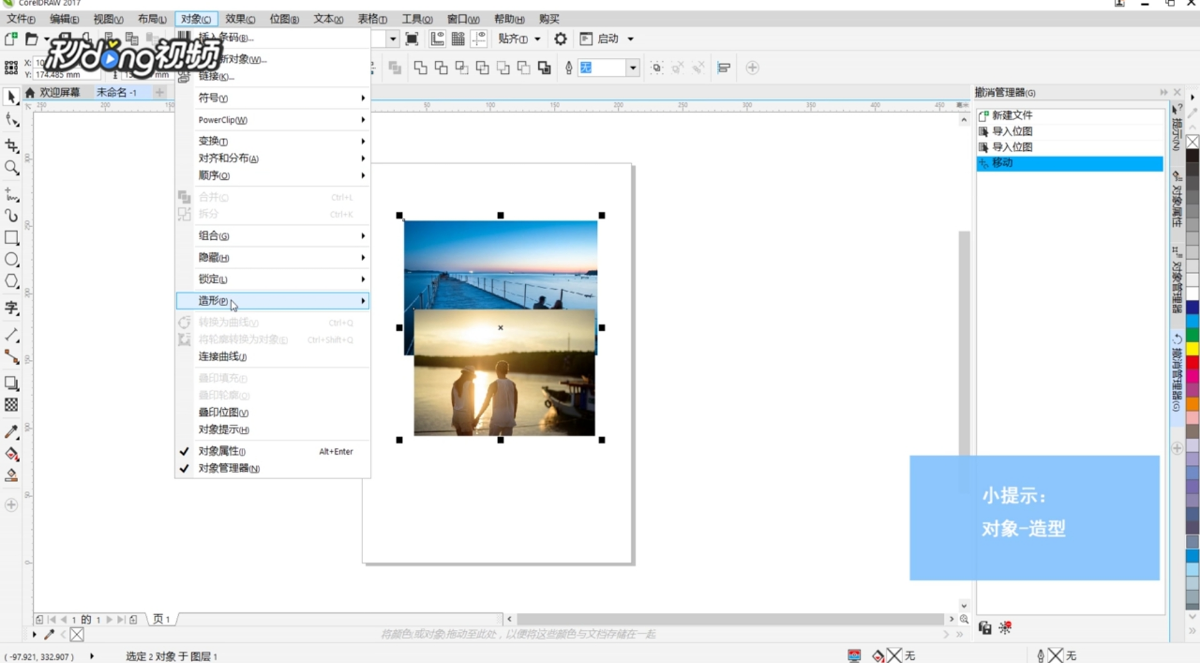Choose 叠印位图 from the object menu
This screenshot has width=1200, height=663.
tap(272, 412)
